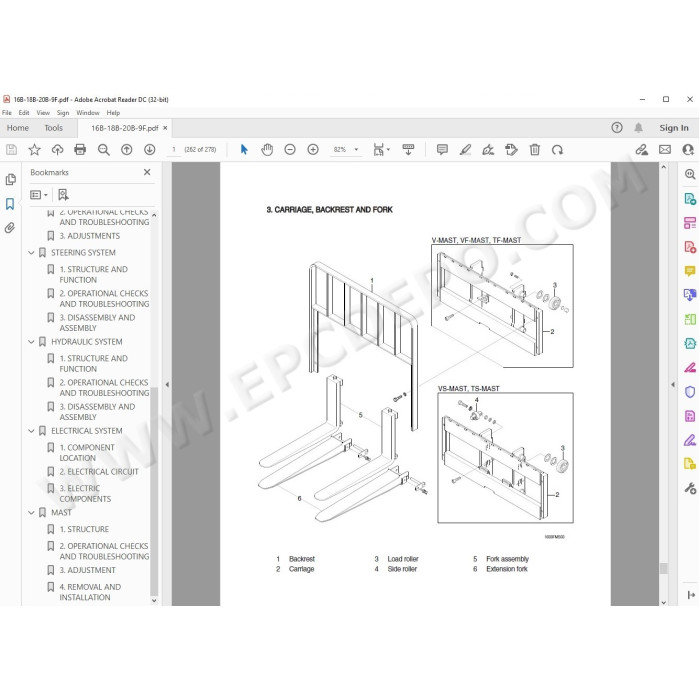
Task: Select the arrow Selection tool
Action: (x=244, y=150)
